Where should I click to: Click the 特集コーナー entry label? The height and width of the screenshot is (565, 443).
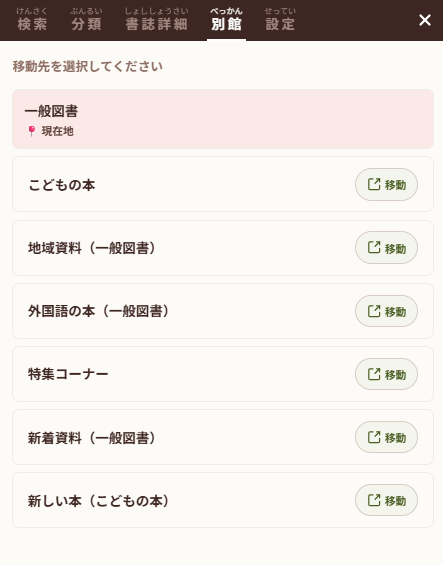68,374
